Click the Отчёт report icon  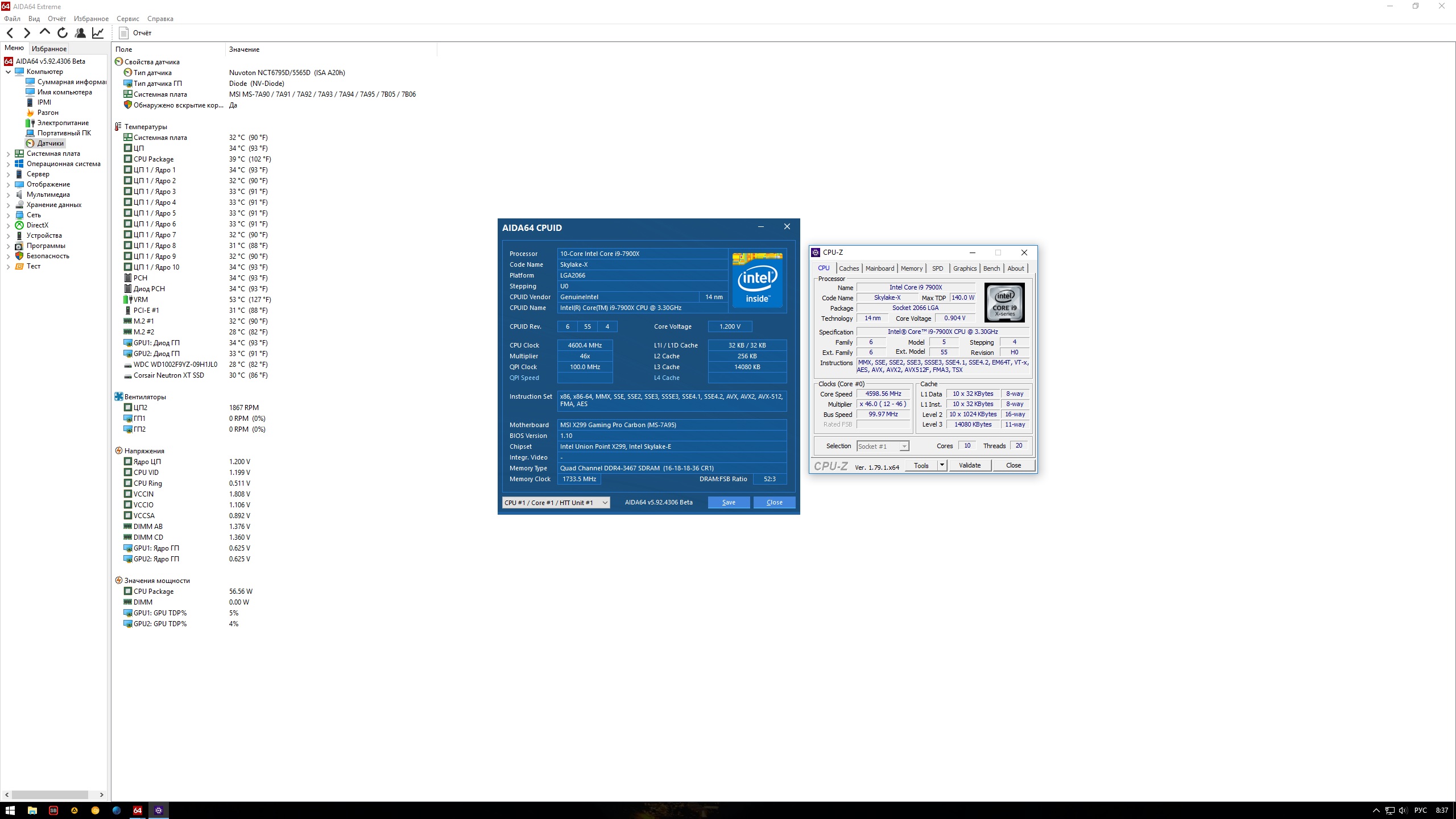[x=124, y=33]
